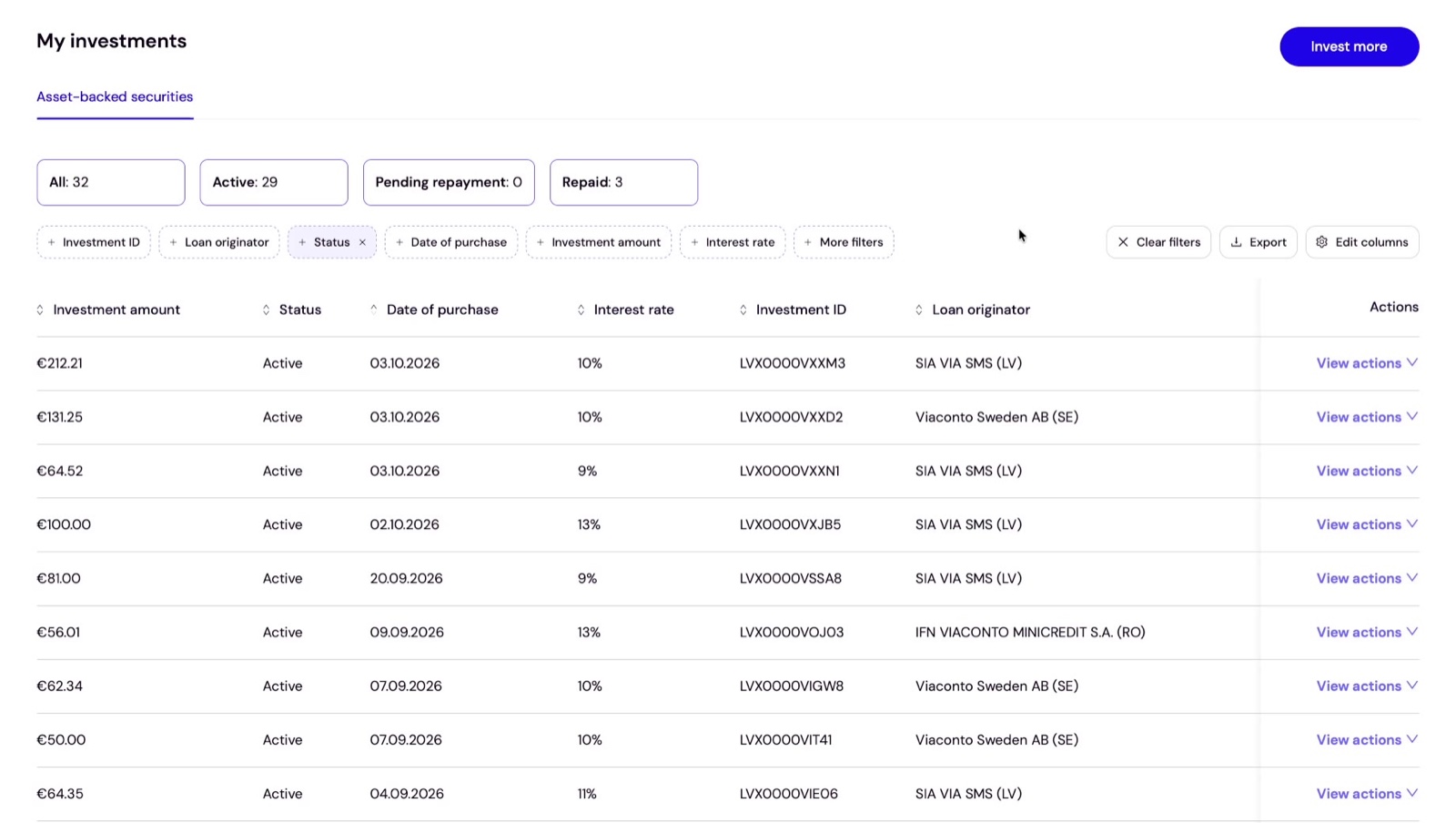Expand View actions for LVX0000VIT41
Image resolution: width=1456 pixels, height=823 pixels.
pyautogui.click(x=1367, y=739)
